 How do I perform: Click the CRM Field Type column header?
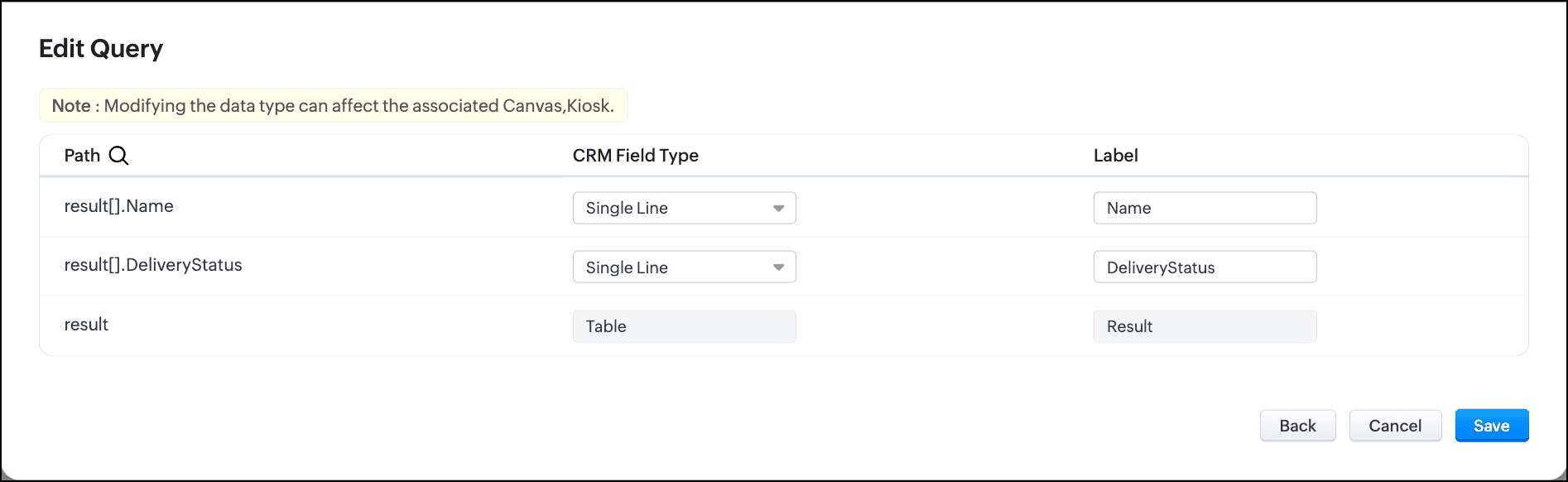coord(635,156)
